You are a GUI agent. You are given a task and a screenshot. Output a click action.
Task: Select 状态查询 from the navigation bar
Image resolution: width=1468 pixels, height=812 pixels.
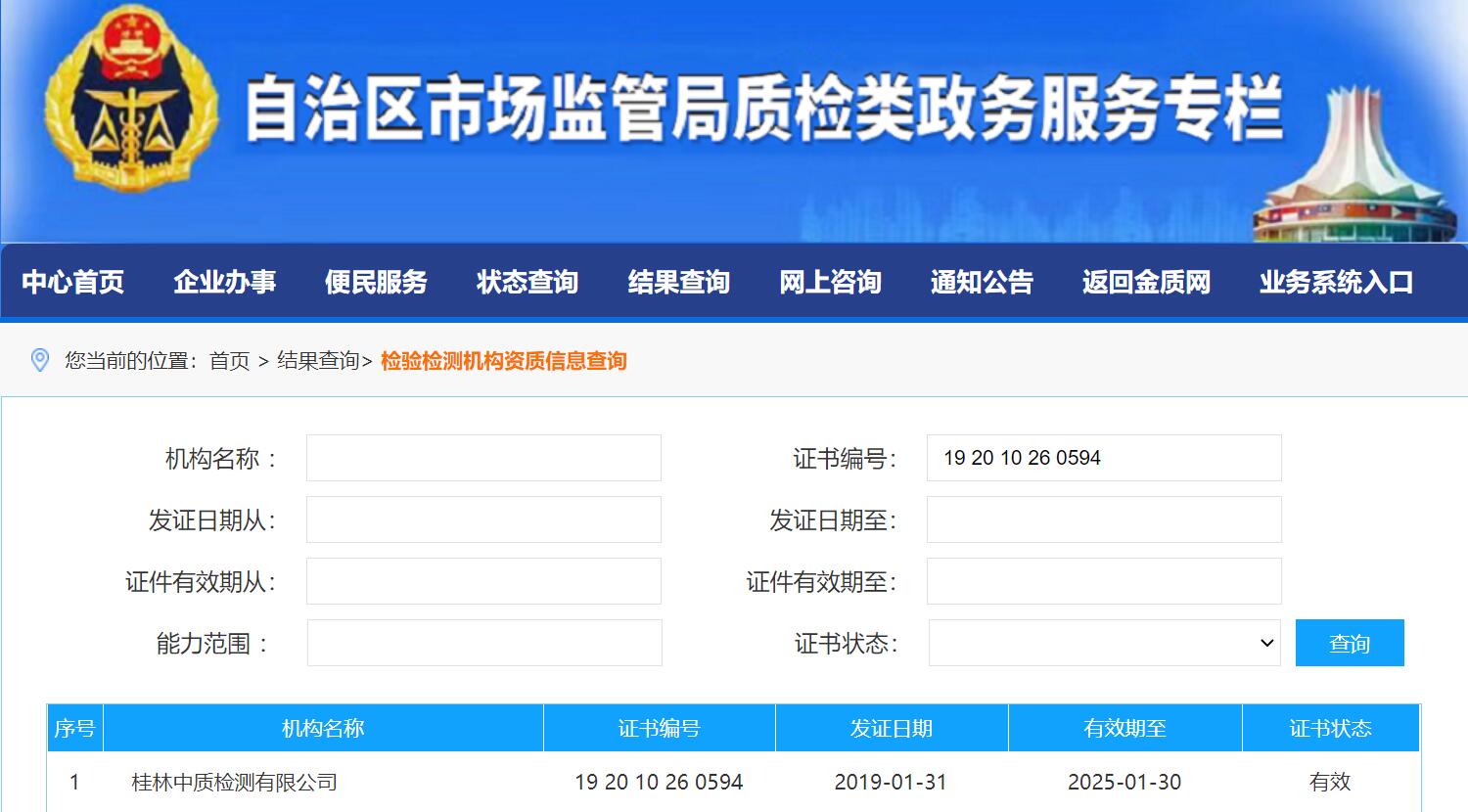tap(528, 282)
